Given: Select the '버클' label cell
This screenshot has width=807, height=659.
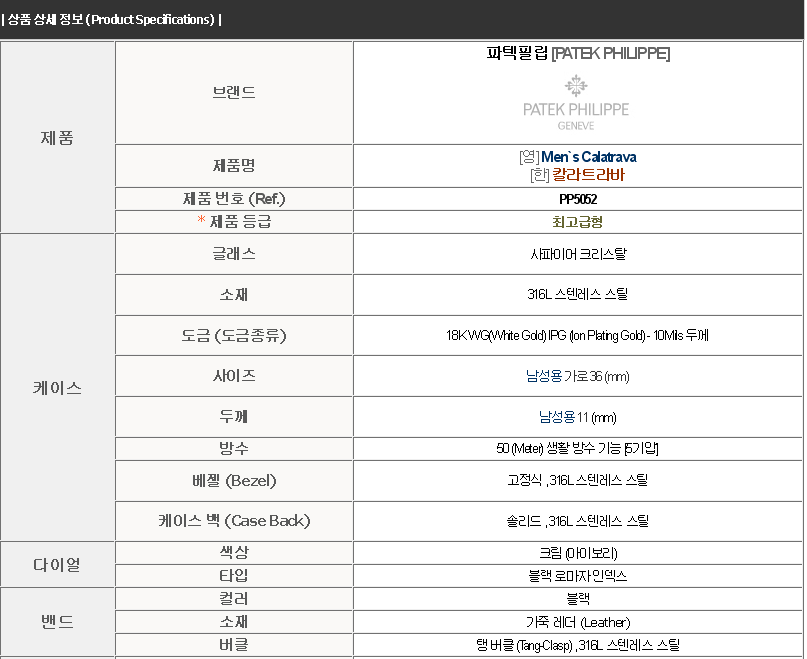Looking at the screenshot, I should pos(234,645).
